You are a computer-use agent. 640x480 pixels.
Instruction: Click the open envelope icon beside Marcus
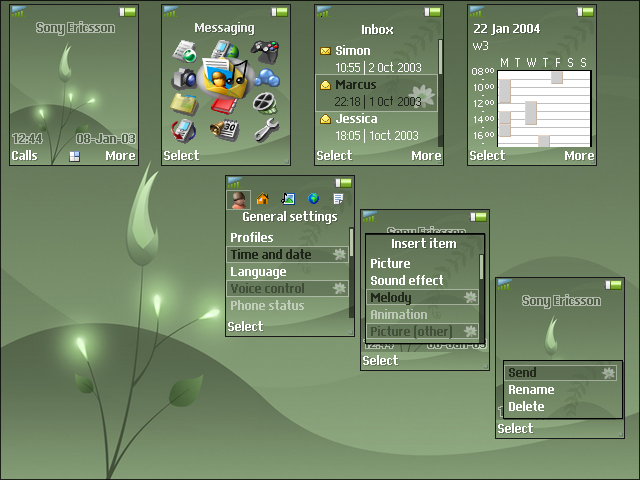point(325,85)
